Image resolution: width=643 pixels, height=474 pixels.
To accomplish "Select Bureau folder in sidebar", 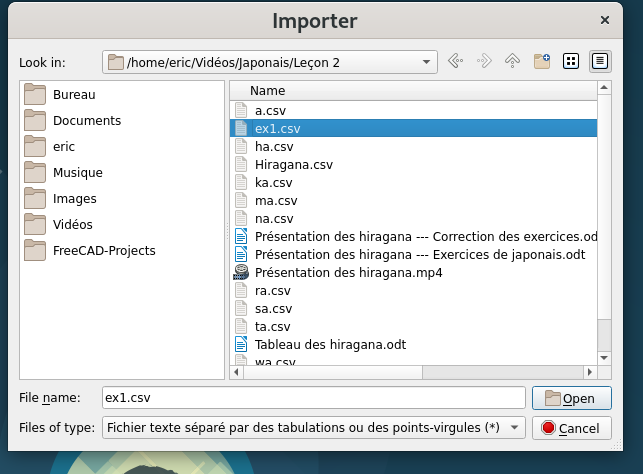I will (75, 95).
